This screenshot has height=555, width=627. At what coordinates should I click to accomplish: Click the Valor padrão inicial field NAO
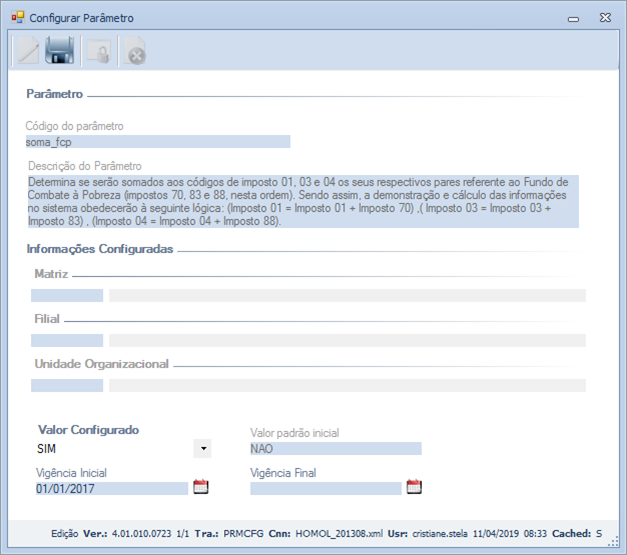click(x=336, y=449)
